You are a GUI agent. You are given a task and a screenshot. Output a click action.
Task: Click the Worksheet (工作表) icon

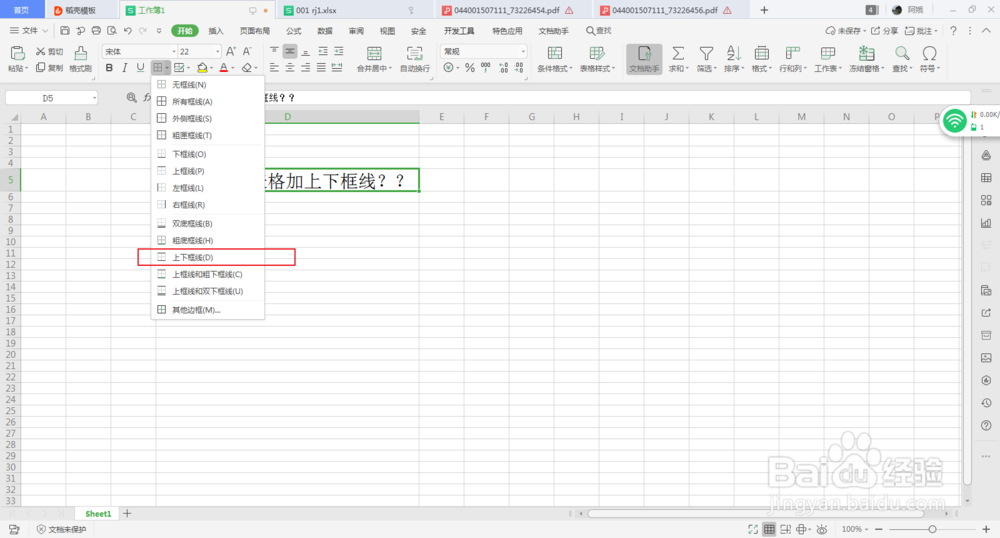tap(828, 54)
